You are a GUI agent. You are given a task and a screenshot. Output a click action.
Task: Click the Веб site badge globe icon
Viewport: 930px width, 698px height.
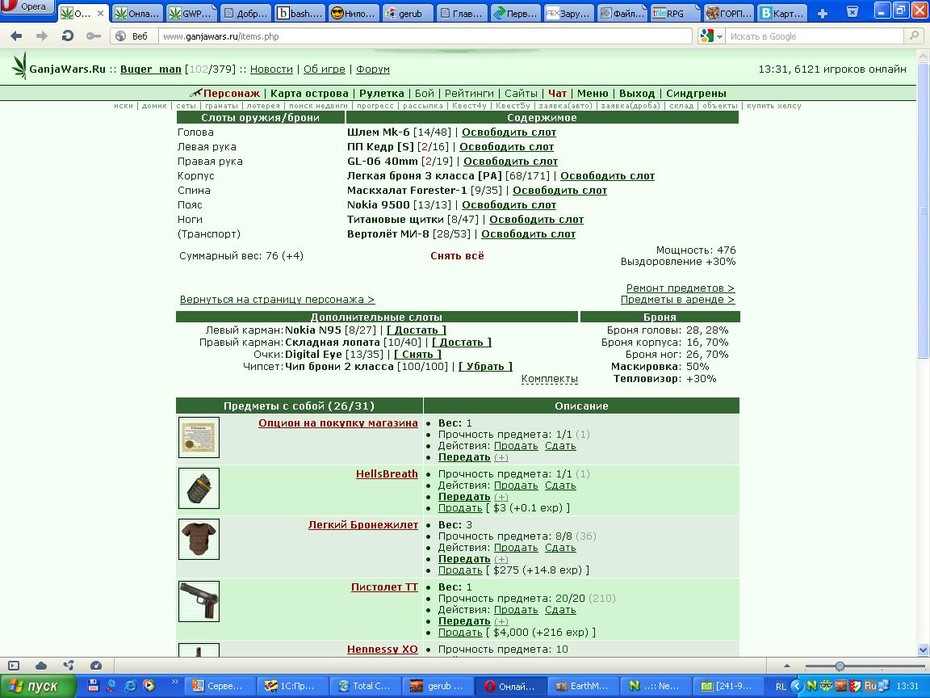click(120, 36)
